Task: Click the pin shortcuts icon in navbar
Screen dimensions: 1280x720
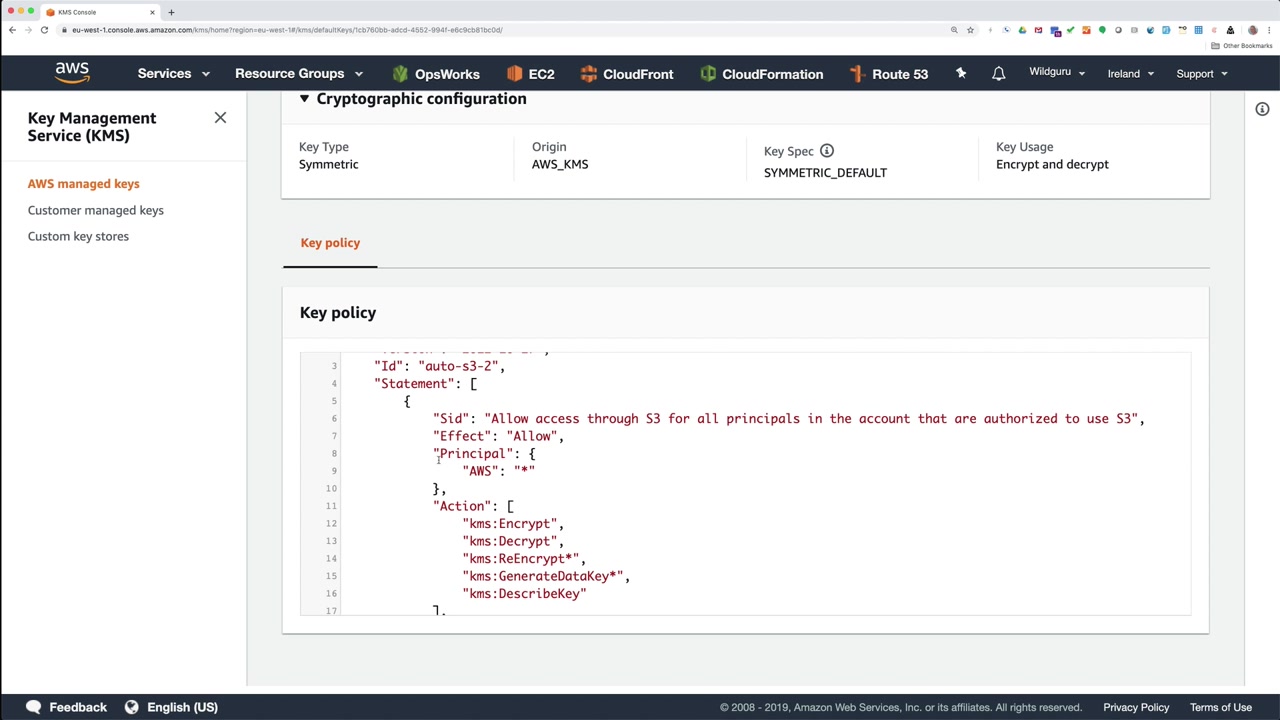Action: (961, 73)
